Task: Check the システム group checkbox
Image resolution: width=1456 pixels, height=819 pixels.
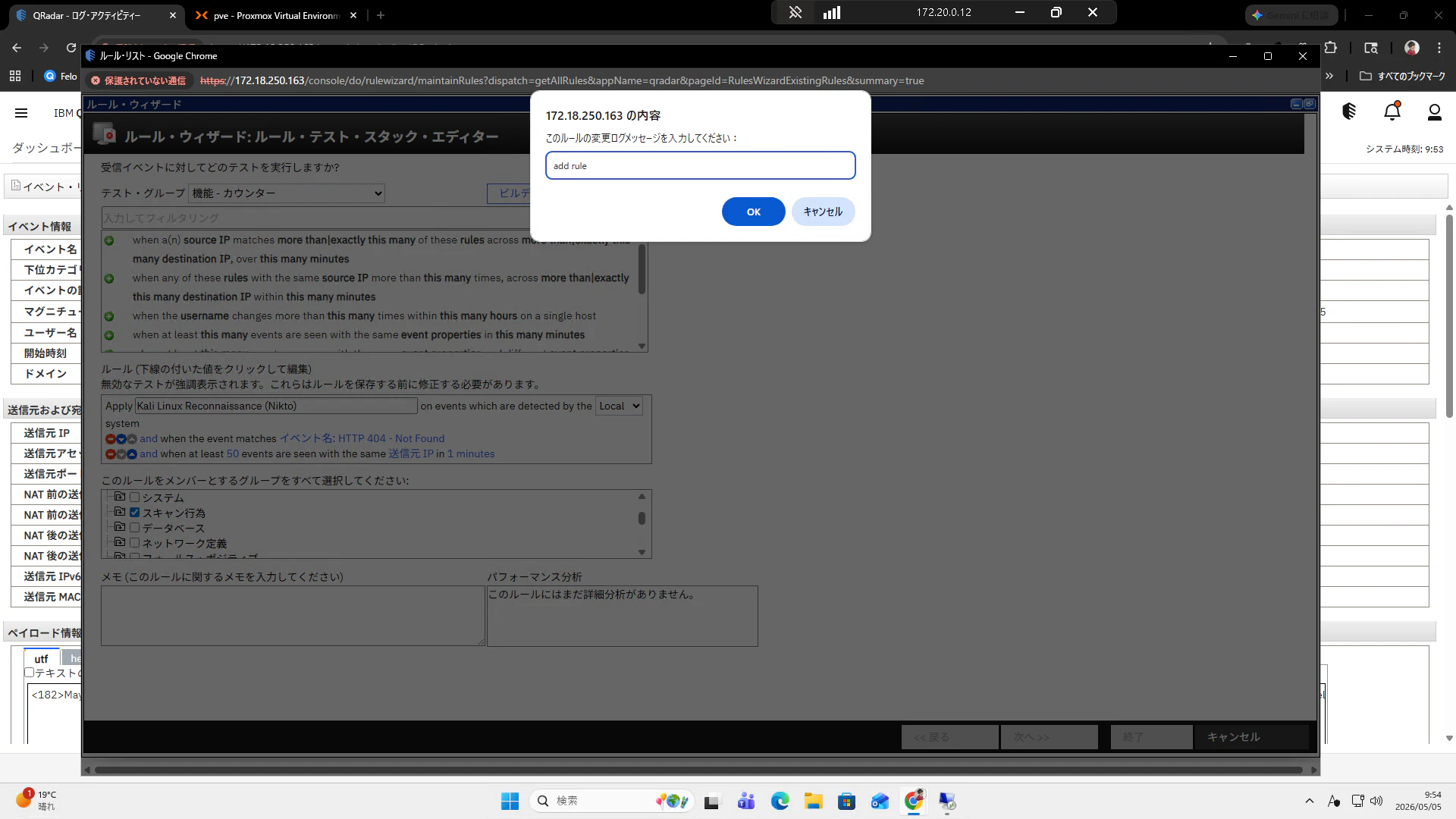Action: click(x=135, y=497)
